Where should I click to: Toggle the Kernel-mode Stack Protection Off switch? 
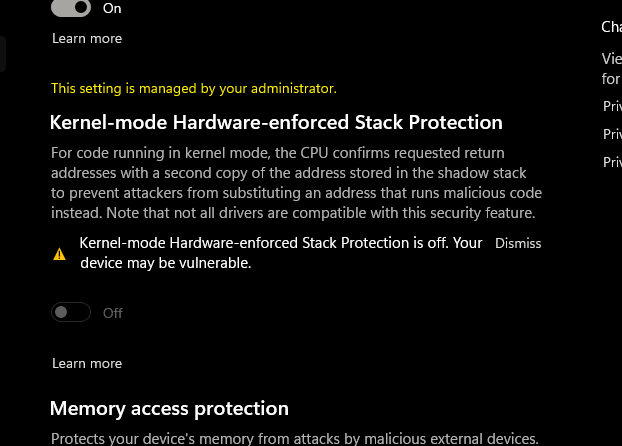[71, 312]
